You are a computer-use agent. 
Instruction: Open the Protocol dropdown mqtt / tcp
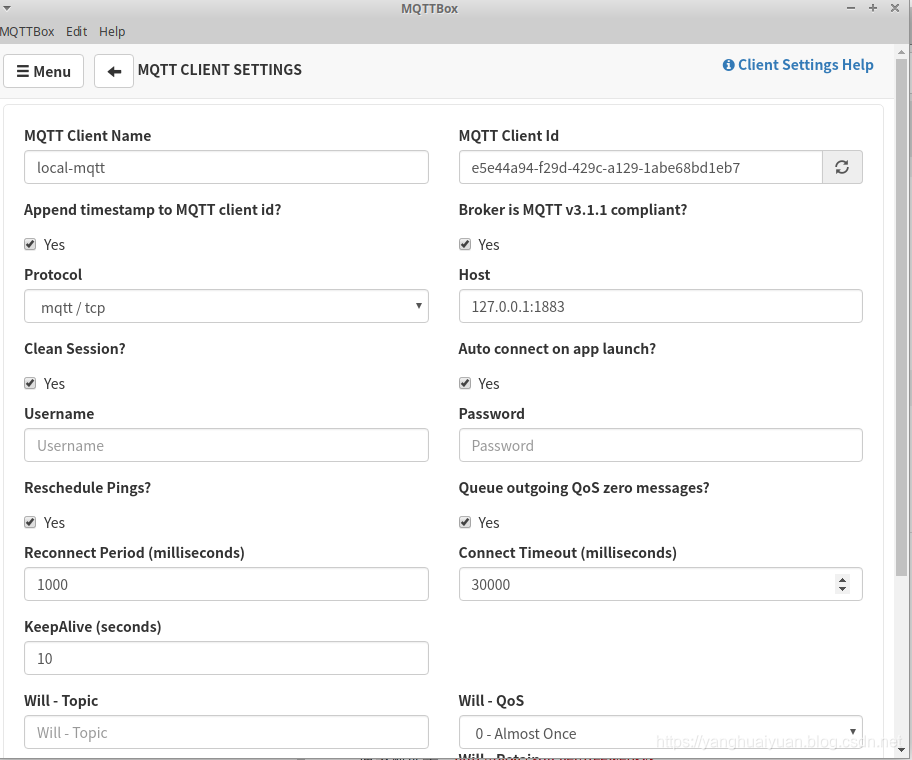pyautogui.click(x=226, y=306)
